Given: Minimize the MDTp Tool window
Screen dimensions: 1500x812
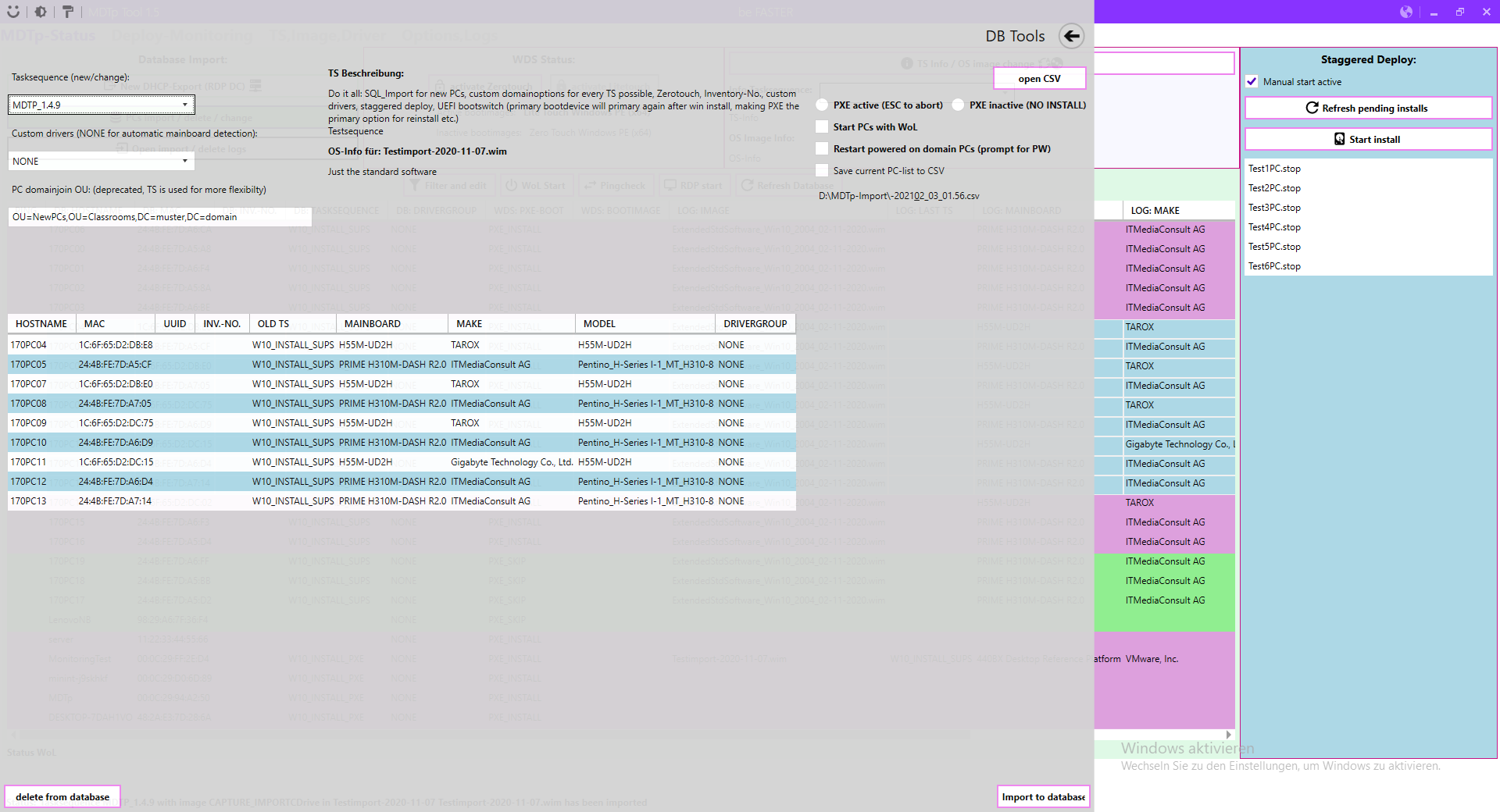Looking at the screenshot, I should pos(1434,12).
